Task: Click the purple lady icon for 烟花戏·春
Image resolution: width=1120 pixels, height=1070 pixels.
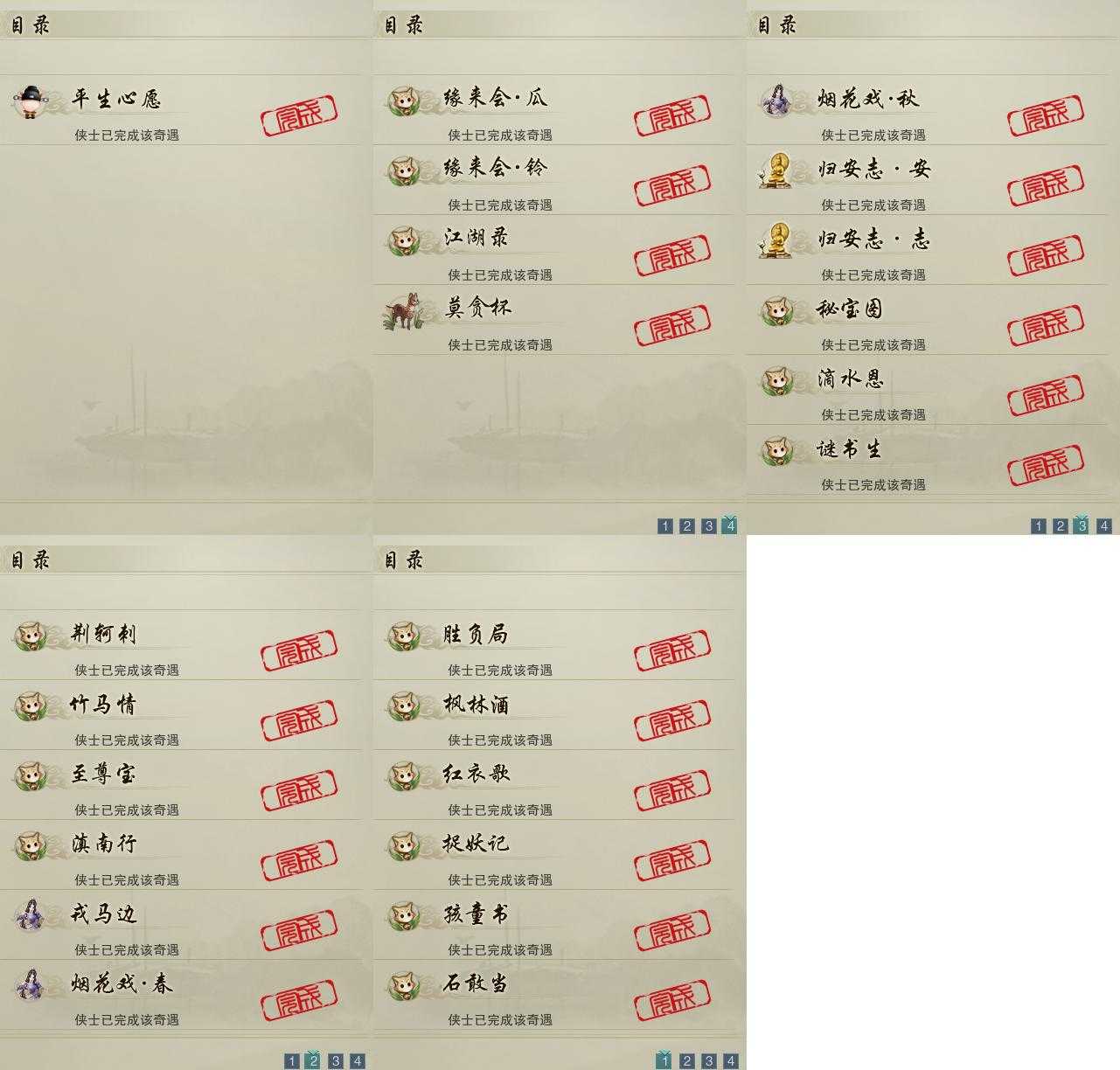Action: click(31, 985)
